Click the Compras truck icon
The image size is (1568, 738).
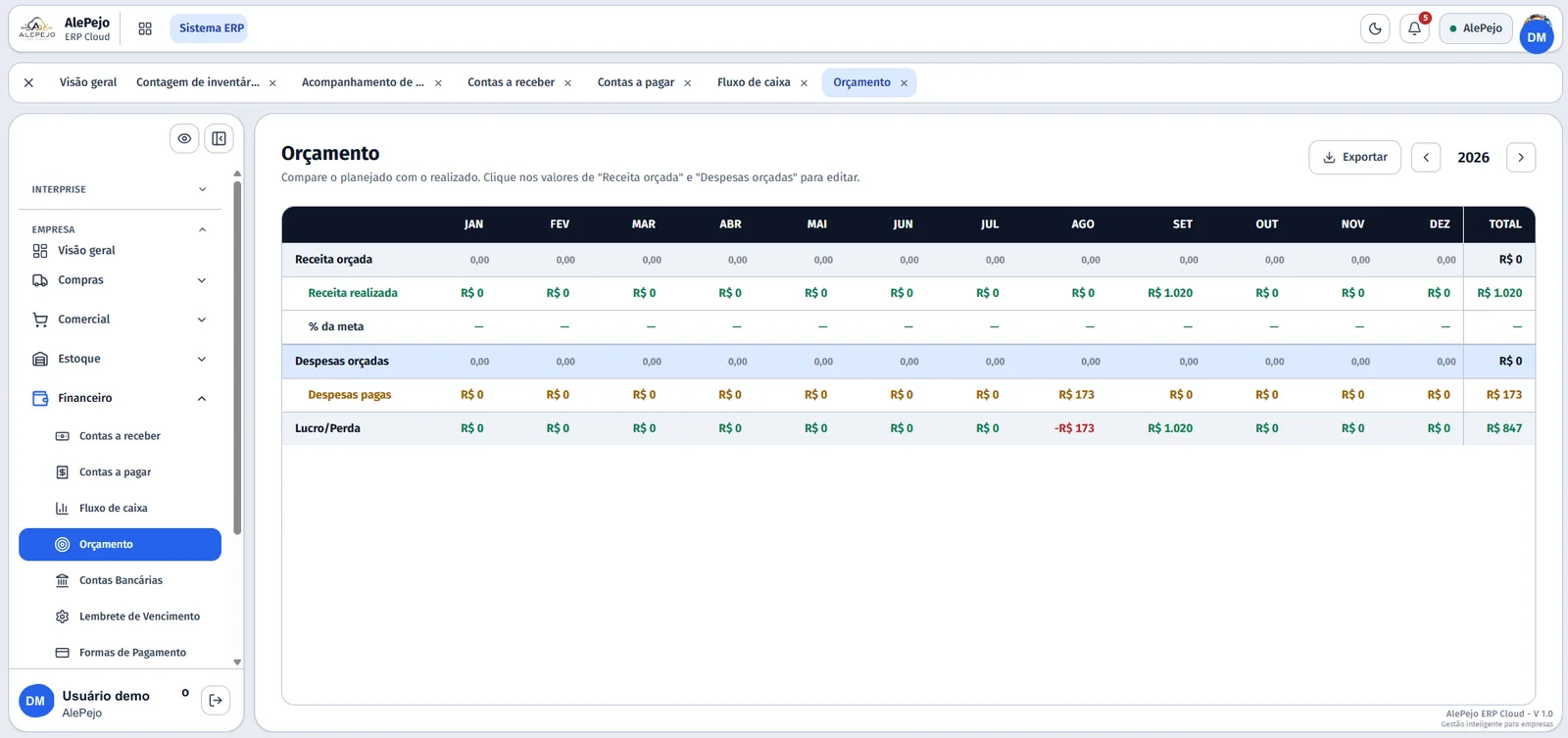coord(40,280)
